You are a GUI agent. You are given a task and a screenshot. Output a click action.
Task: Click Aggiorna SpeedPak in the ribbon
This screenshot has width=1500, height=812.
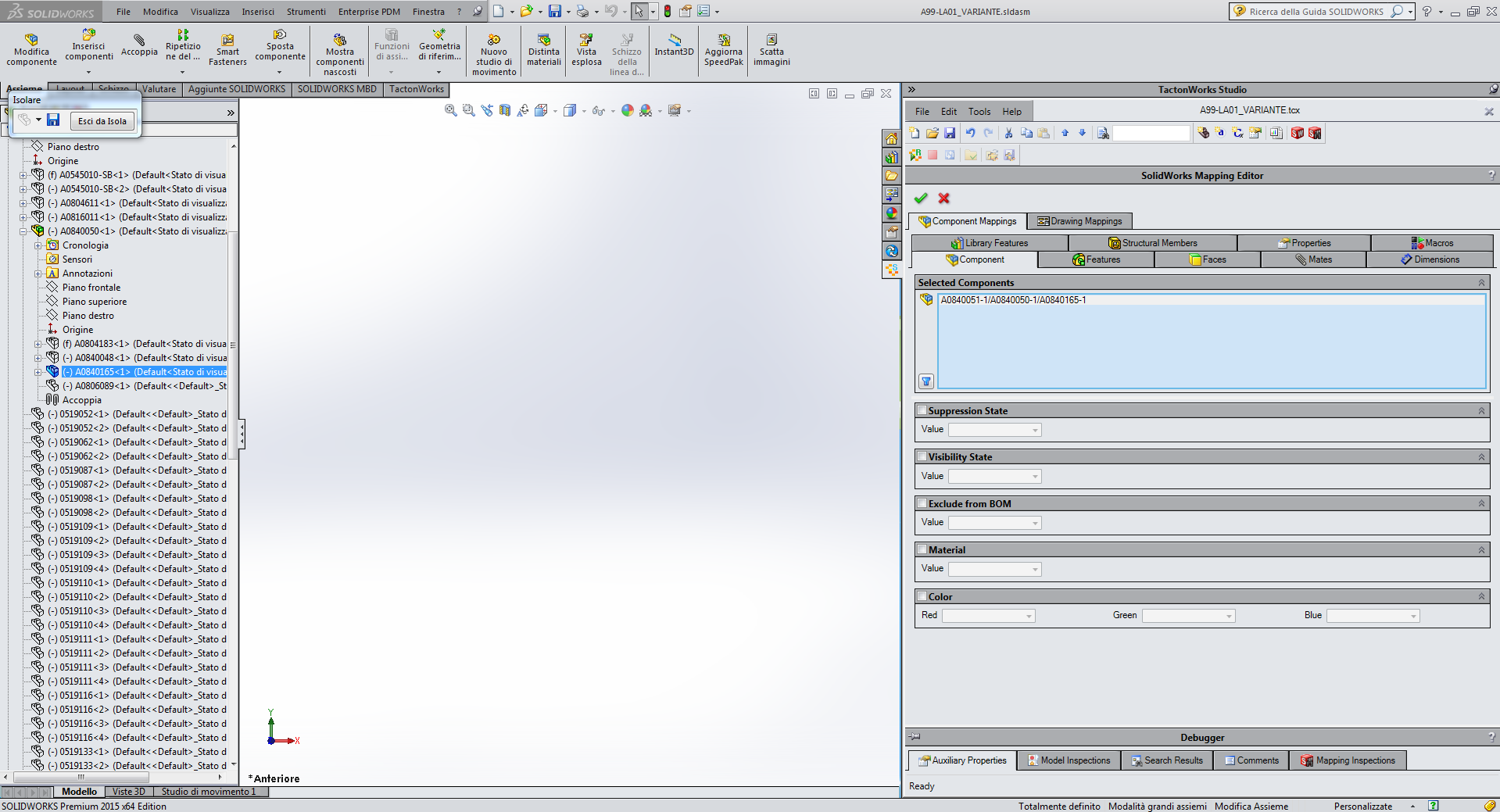pos(722,50)
